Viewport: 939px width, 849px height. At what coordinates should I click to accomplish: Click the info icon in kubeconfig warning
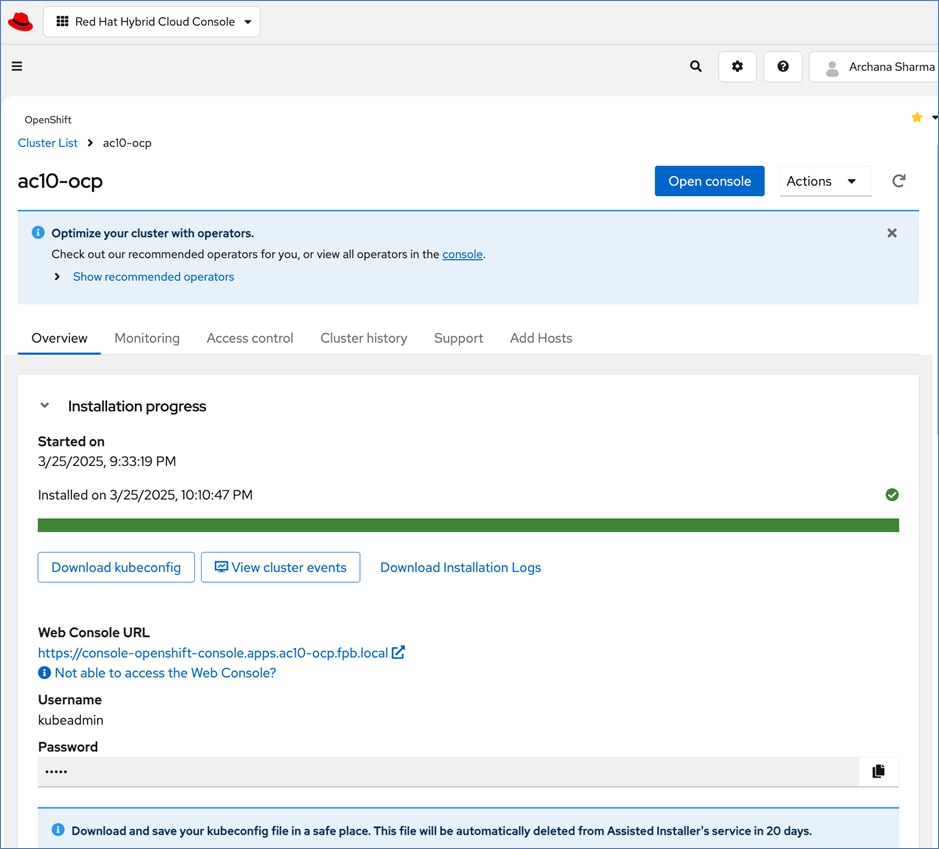pos(58,830)
